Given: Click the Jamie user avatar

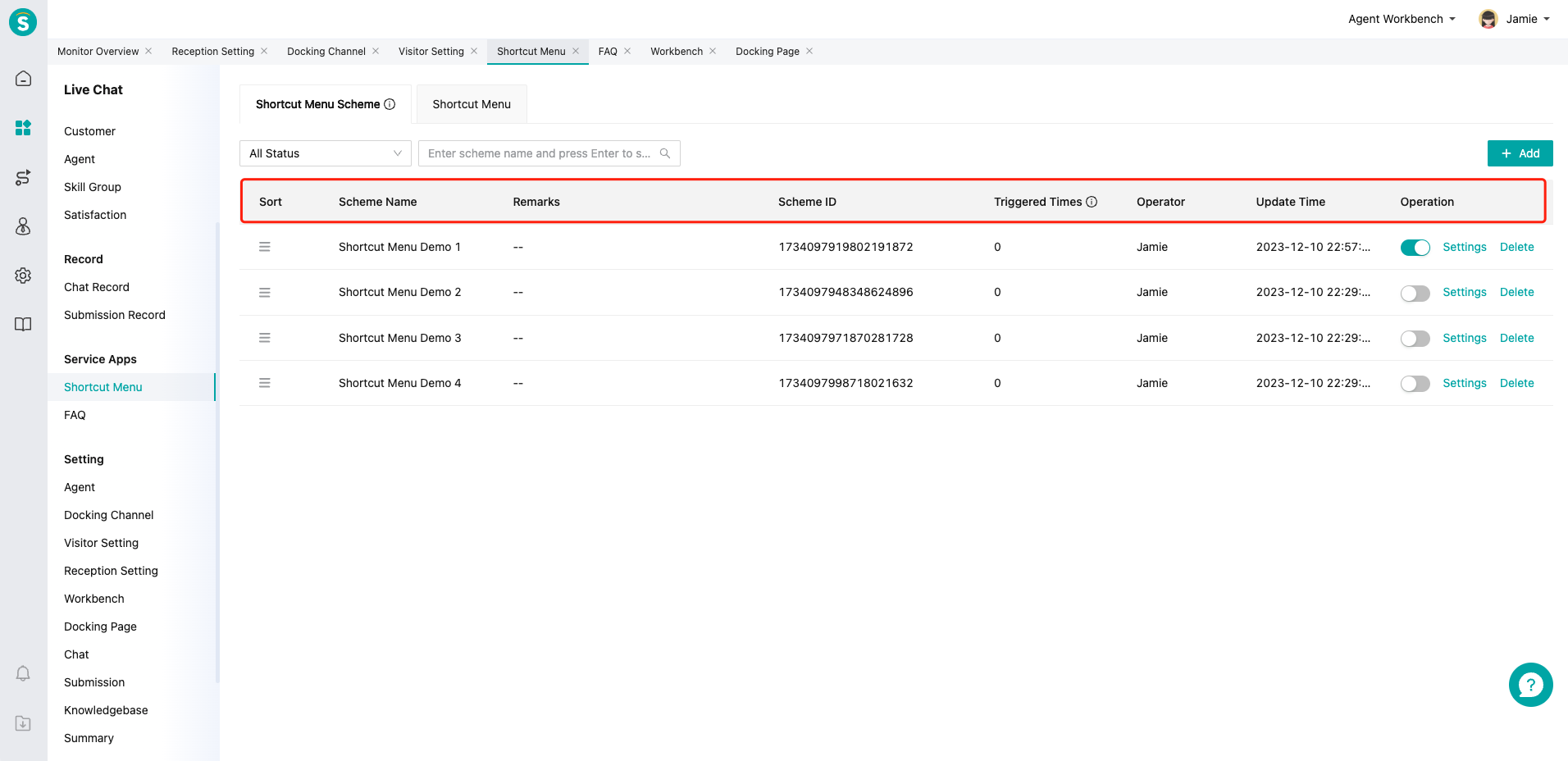Looking at the screenshot, I should tap(1488, 19).
